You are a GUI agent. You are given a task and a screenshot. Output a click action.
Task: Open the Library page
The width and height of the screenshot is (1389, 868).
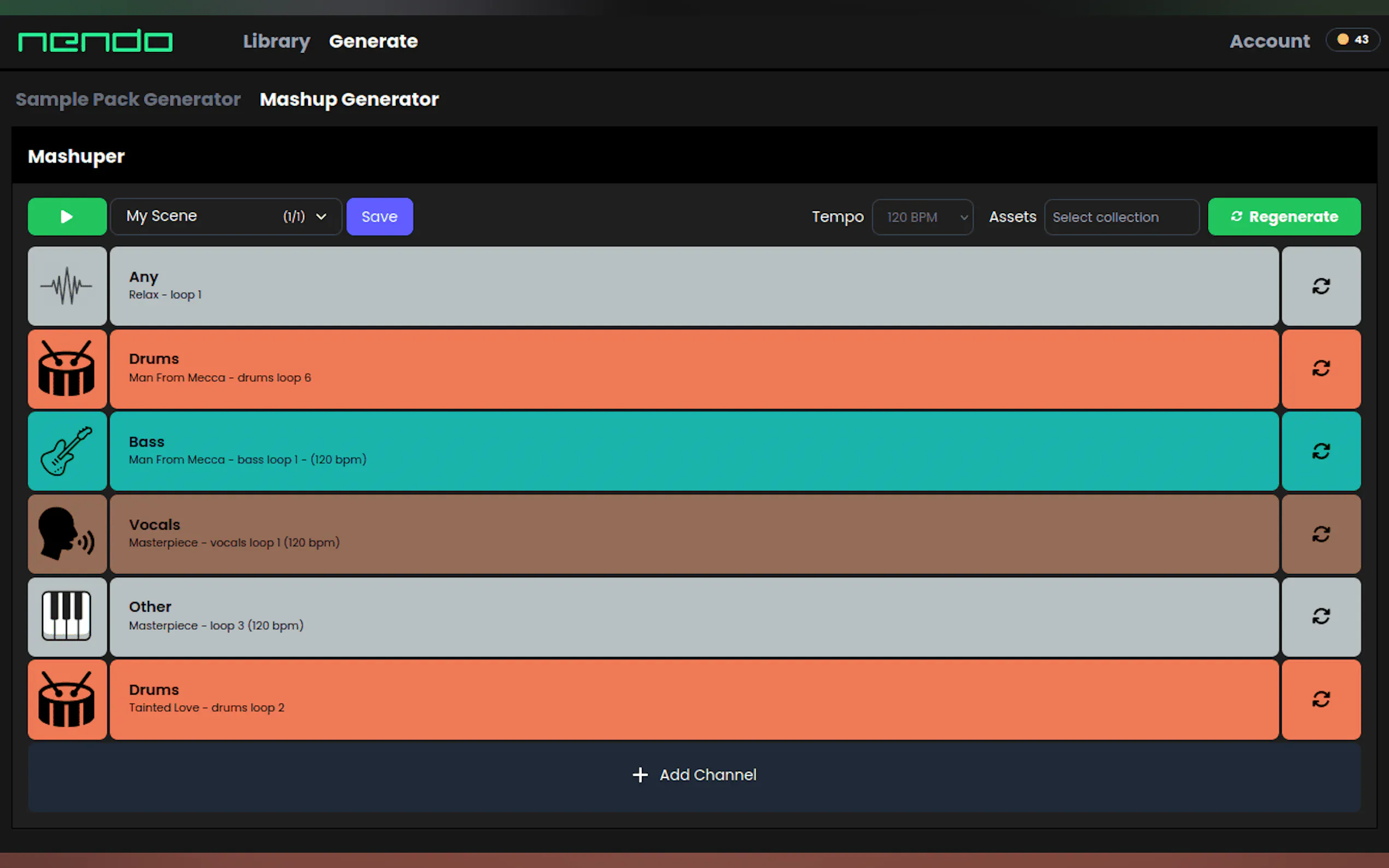coord(276,42)
